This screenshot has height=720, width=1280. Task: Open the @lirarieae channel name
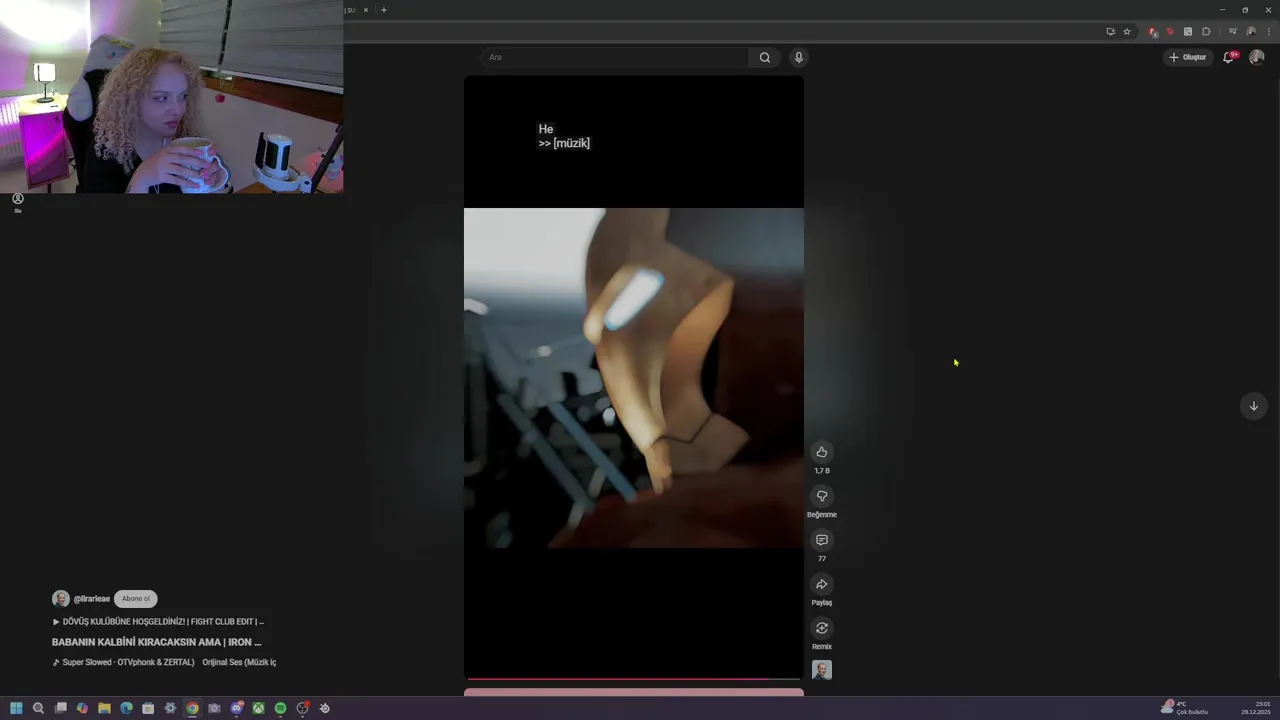point(91,599)
